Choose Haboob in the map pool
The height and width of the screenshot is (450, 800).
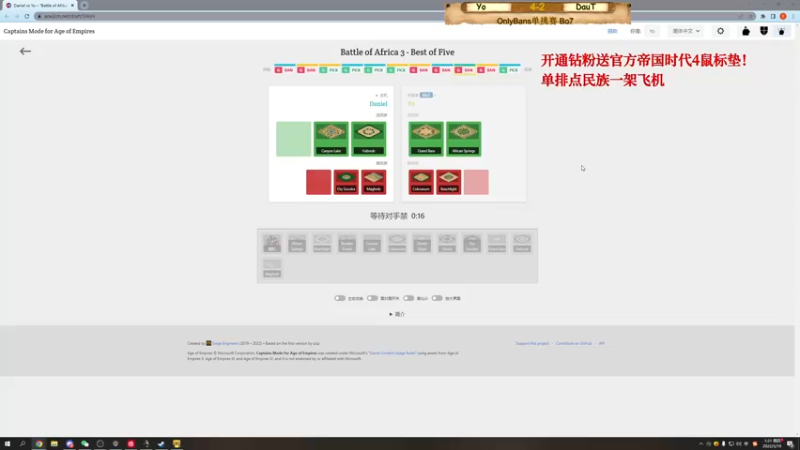(x=522, y=243)
